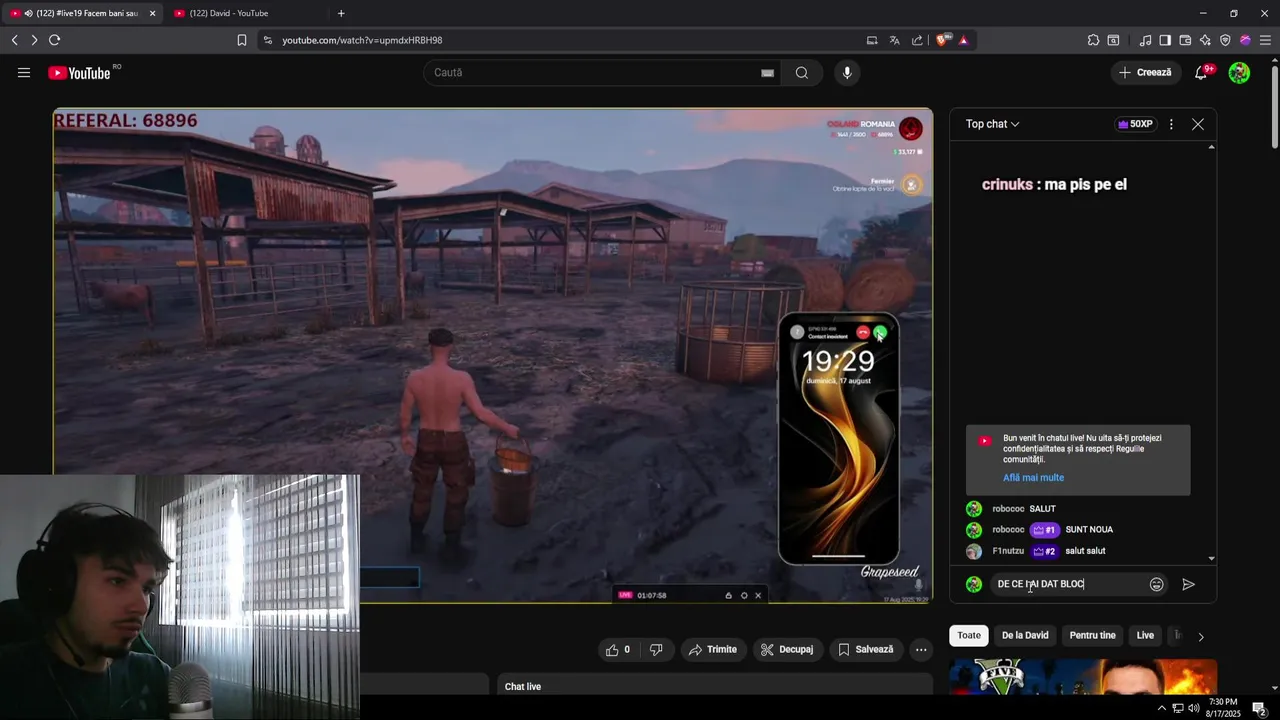This screenshot has height=720, width=1280.
Task: Open the GTA V recommended video thumbnail
Action: [x=1083, y=676]
